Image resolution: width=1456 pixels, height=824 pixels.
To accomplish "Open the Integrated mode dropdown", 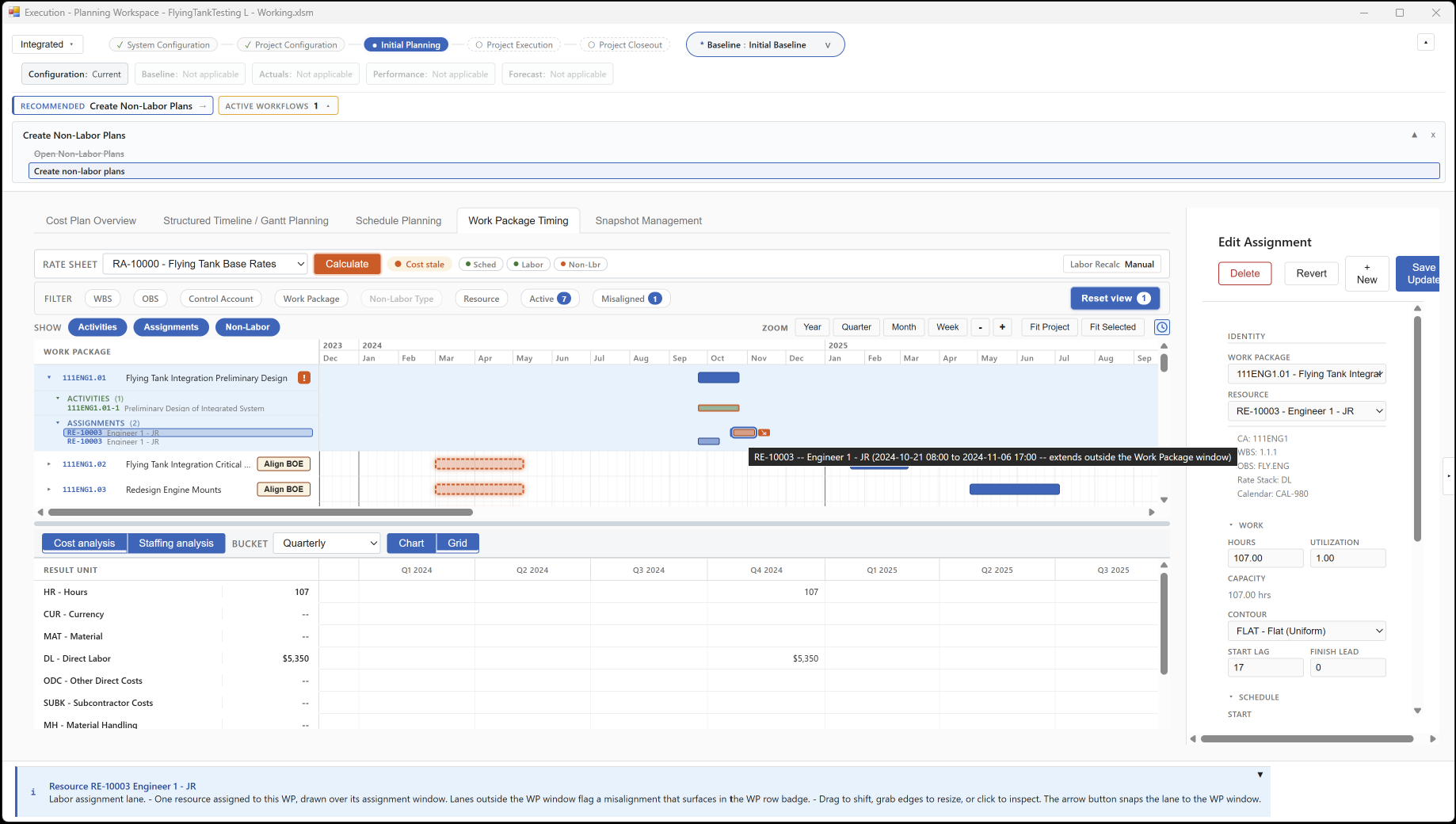I will [x=48, y=44].
